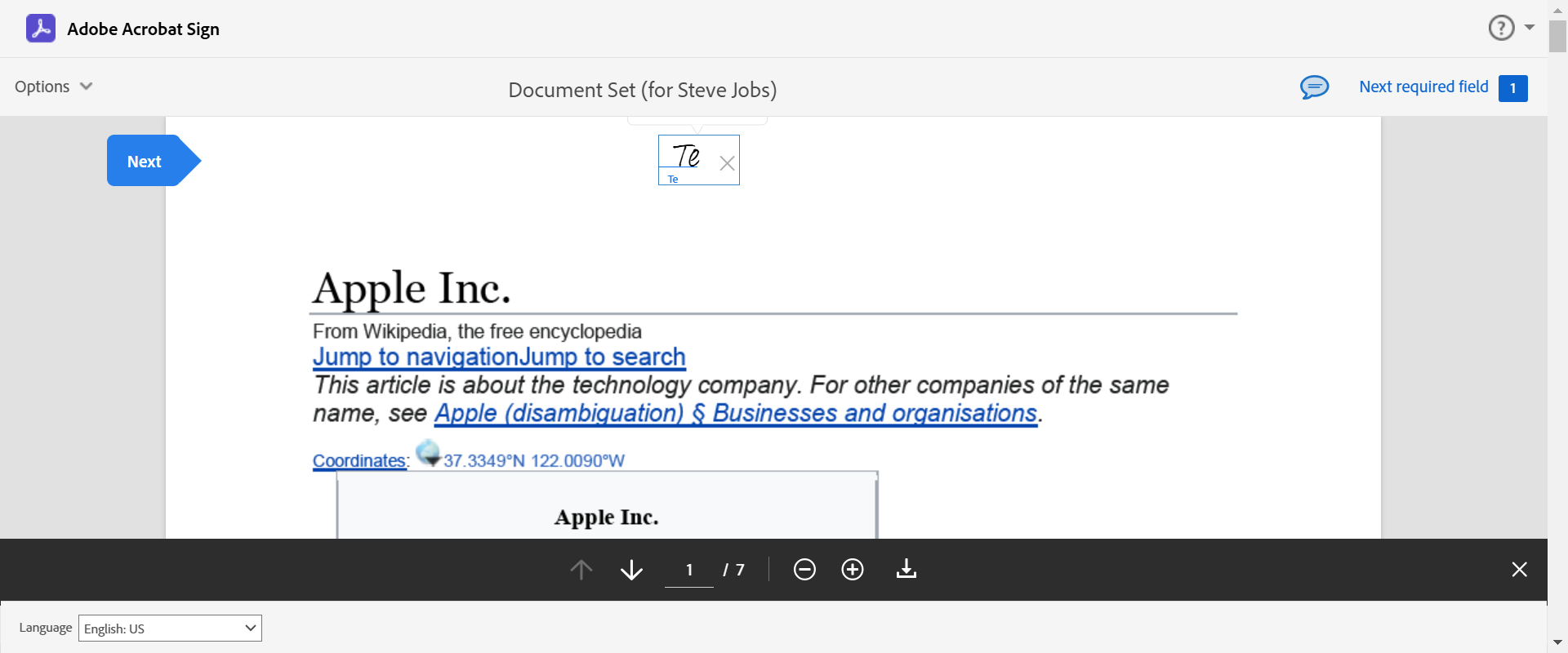Open the Jump to search link
Screen dimensions: 1568x653
coord(603,357)
